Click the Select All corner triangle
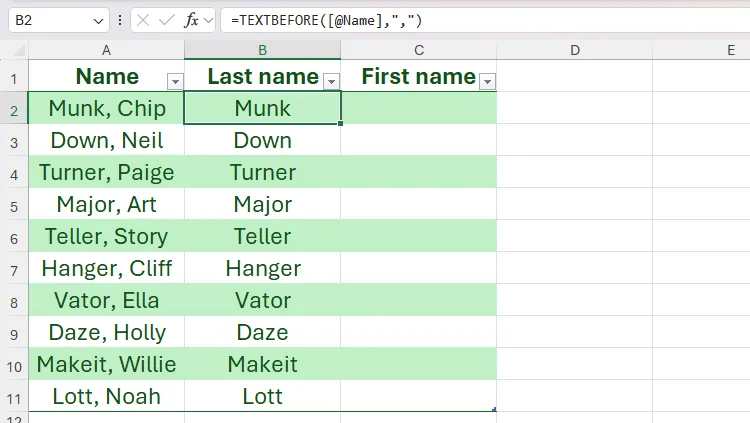Screen dimensions: 750x423 (x=18, y=50)
